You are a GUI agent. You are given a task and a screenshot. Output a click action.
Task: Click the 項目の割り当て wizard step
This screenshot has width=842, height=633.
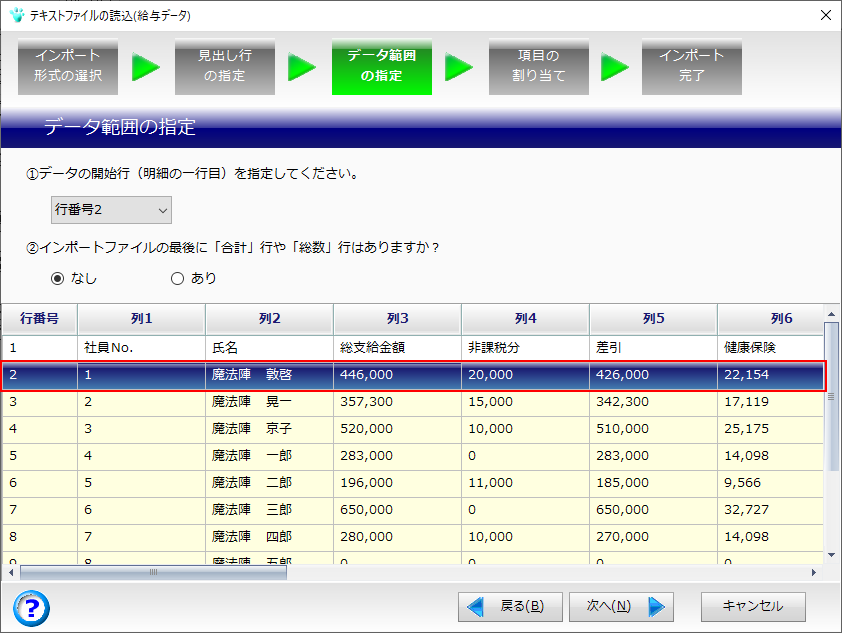coord(538,67)
